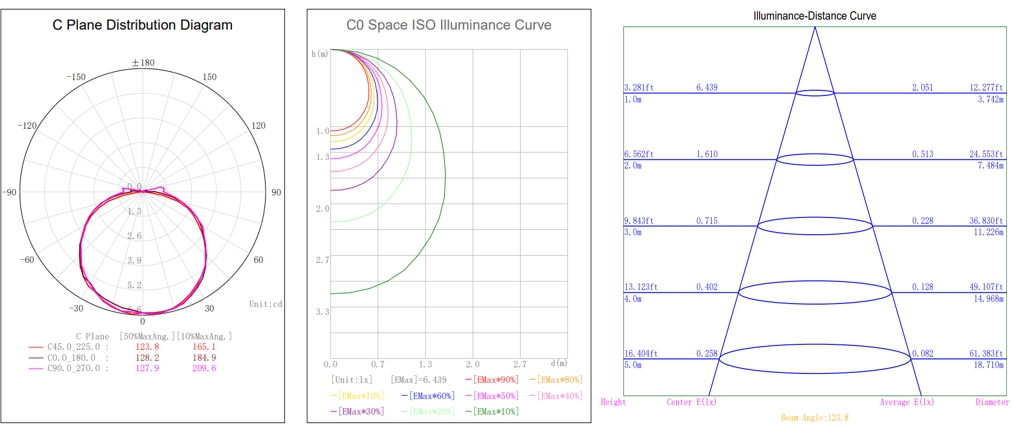Click the '18.710m' diameter value

(x=989, y=365)
